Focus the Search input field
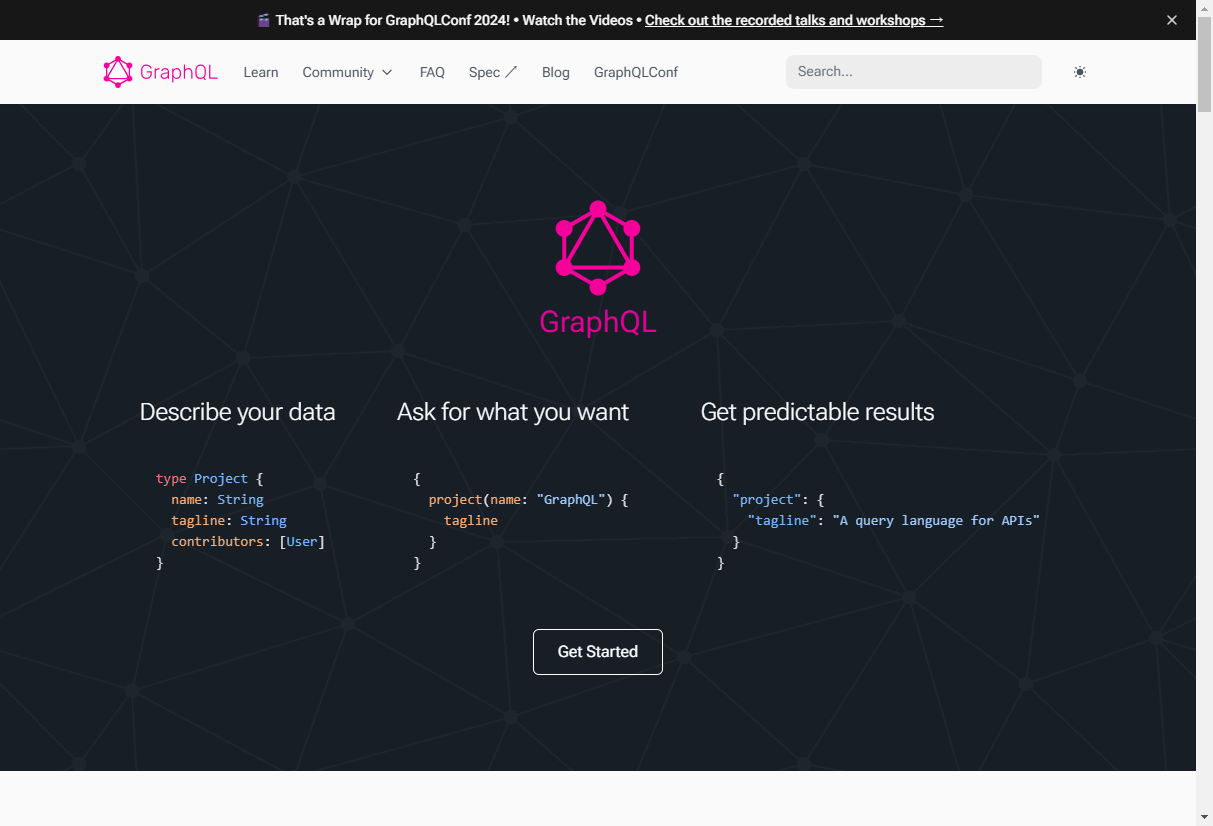This screenshot has width=1213, height=826. [x=914, y=72]
